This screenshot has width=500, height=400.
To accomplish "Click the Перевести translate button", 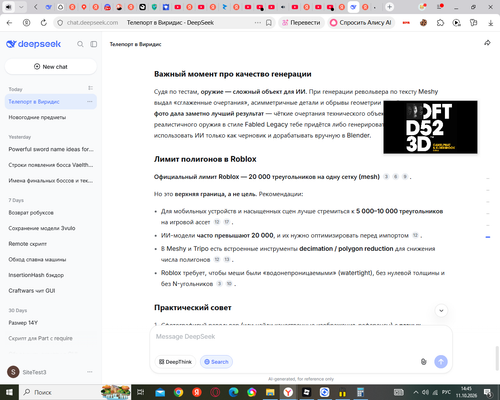I will point(301,23).
